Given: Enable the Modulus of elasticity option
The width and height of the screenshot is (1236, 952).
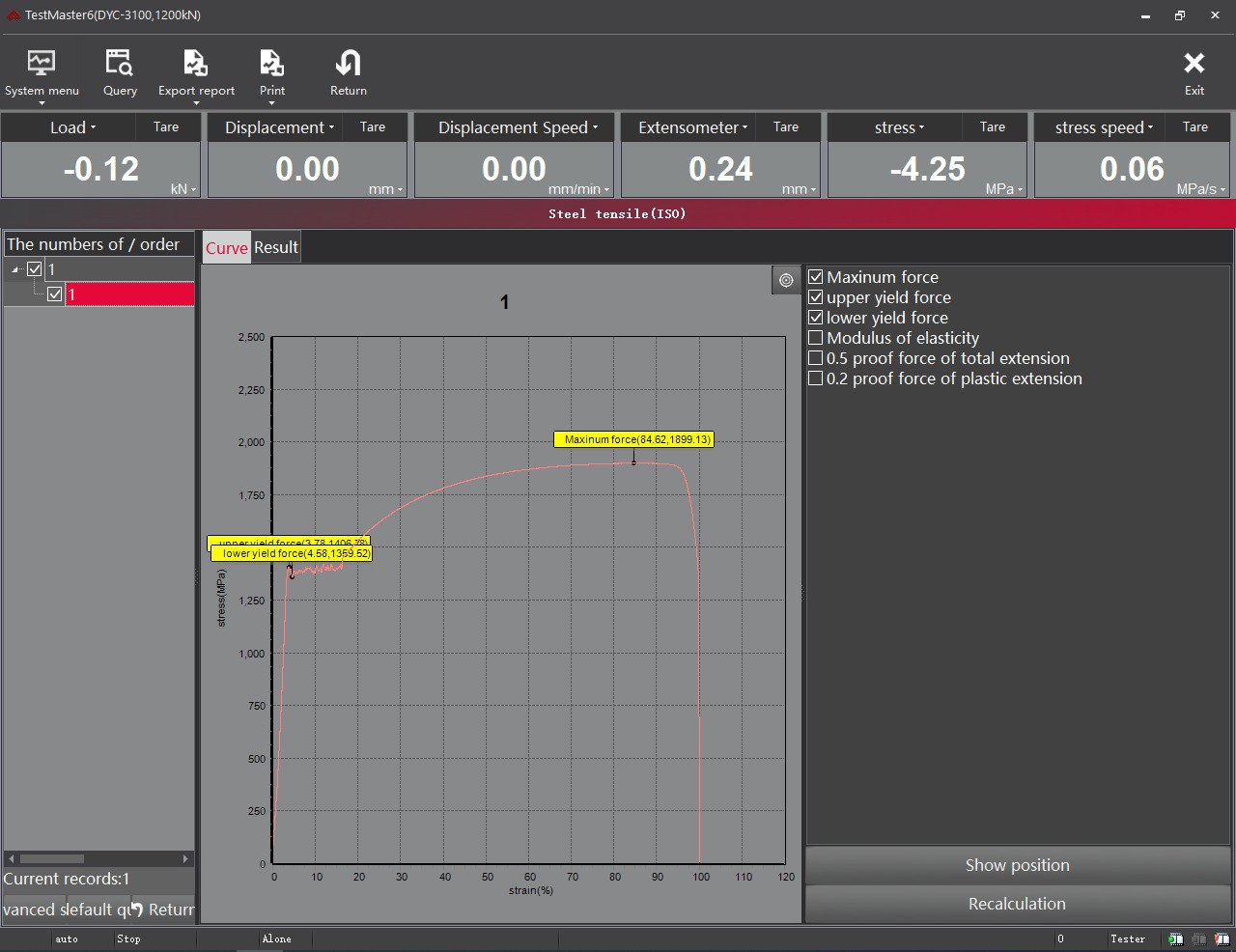Looking at the screenshot, I should [816, 338].
